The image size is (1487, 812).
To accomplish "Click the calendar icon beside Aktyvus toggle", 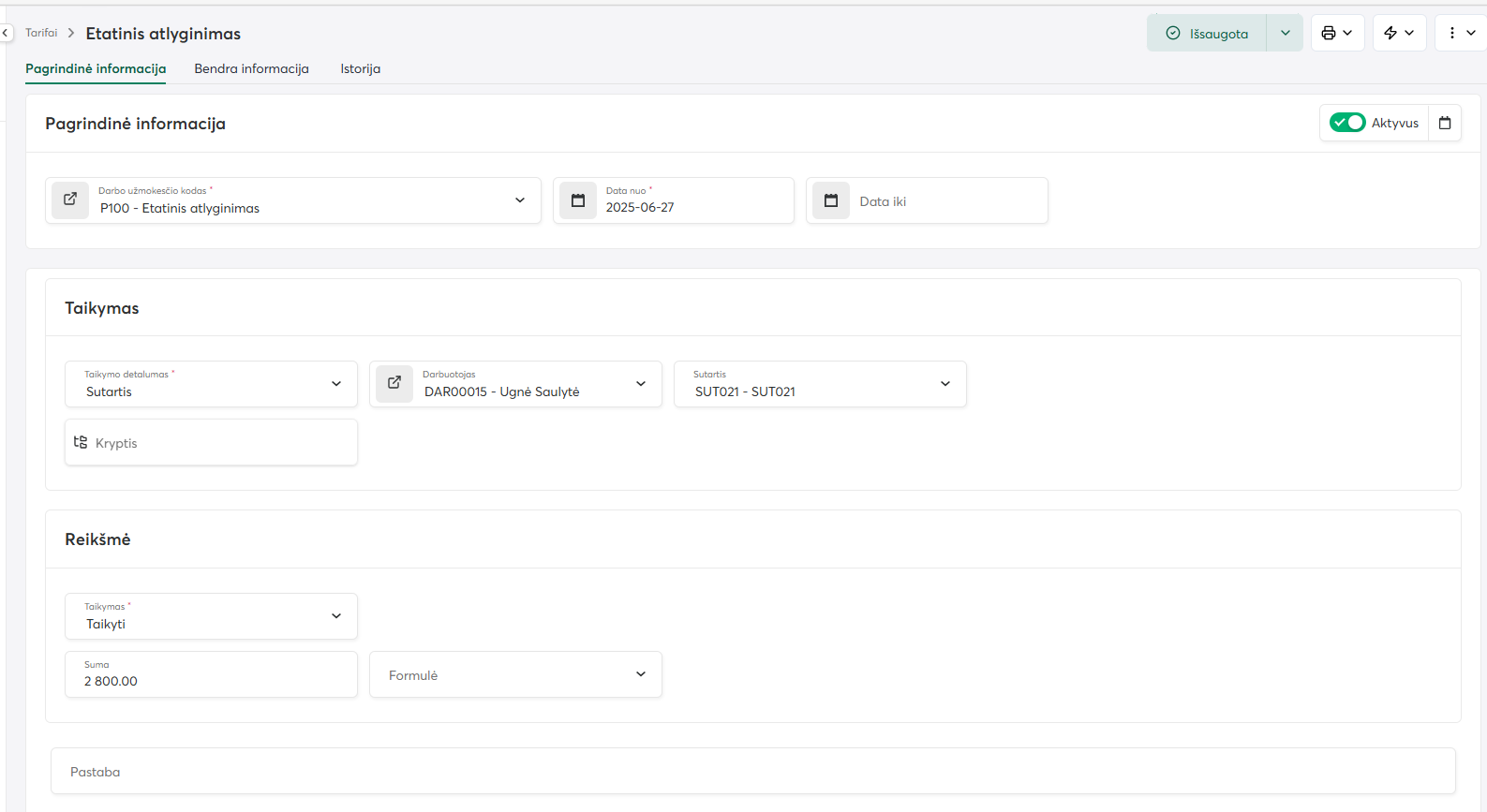I will click(1445, 123).
